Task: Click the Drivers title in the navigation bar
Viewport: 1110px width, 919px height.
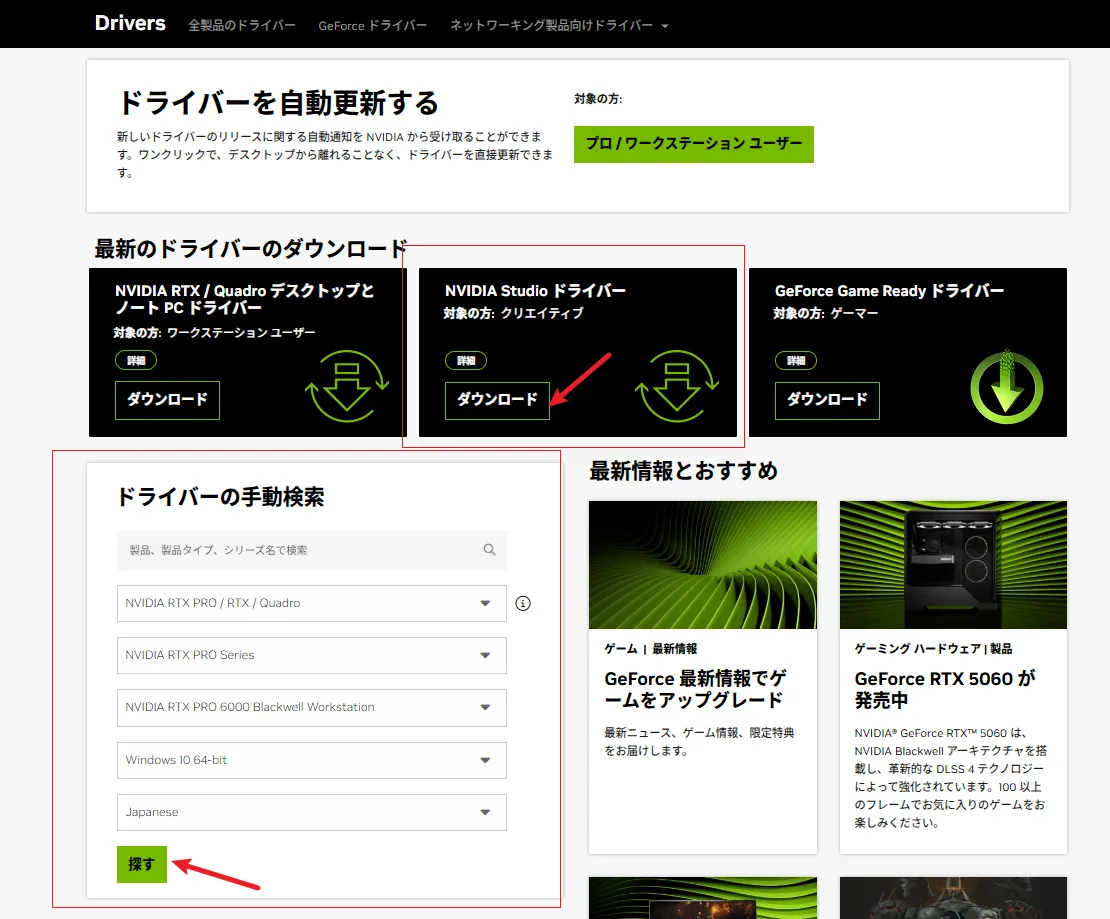Action: pos(130,23)
